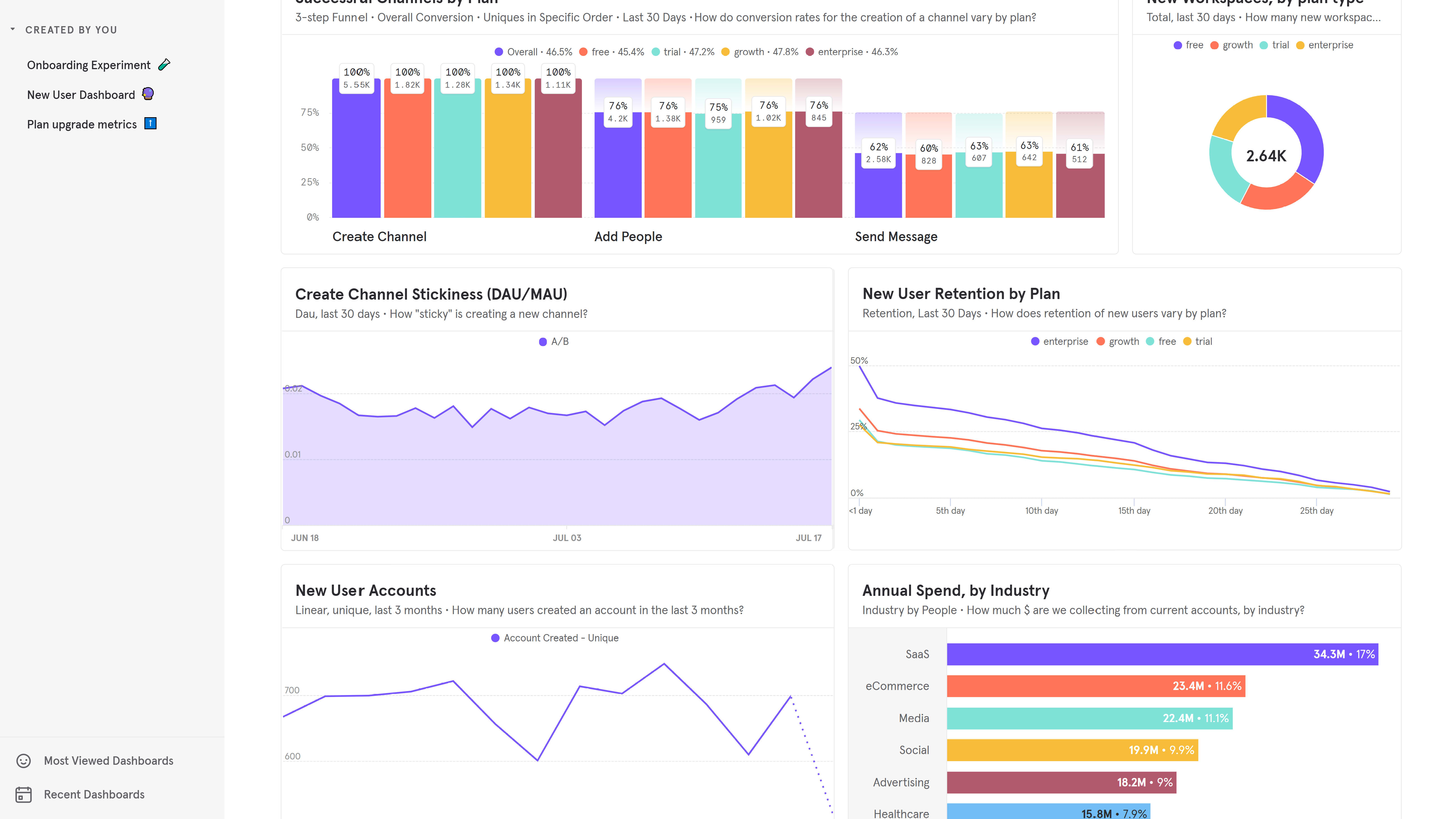Click the 20th day axis marker
Viewport: 1456px width, 819px height.
1225,510
